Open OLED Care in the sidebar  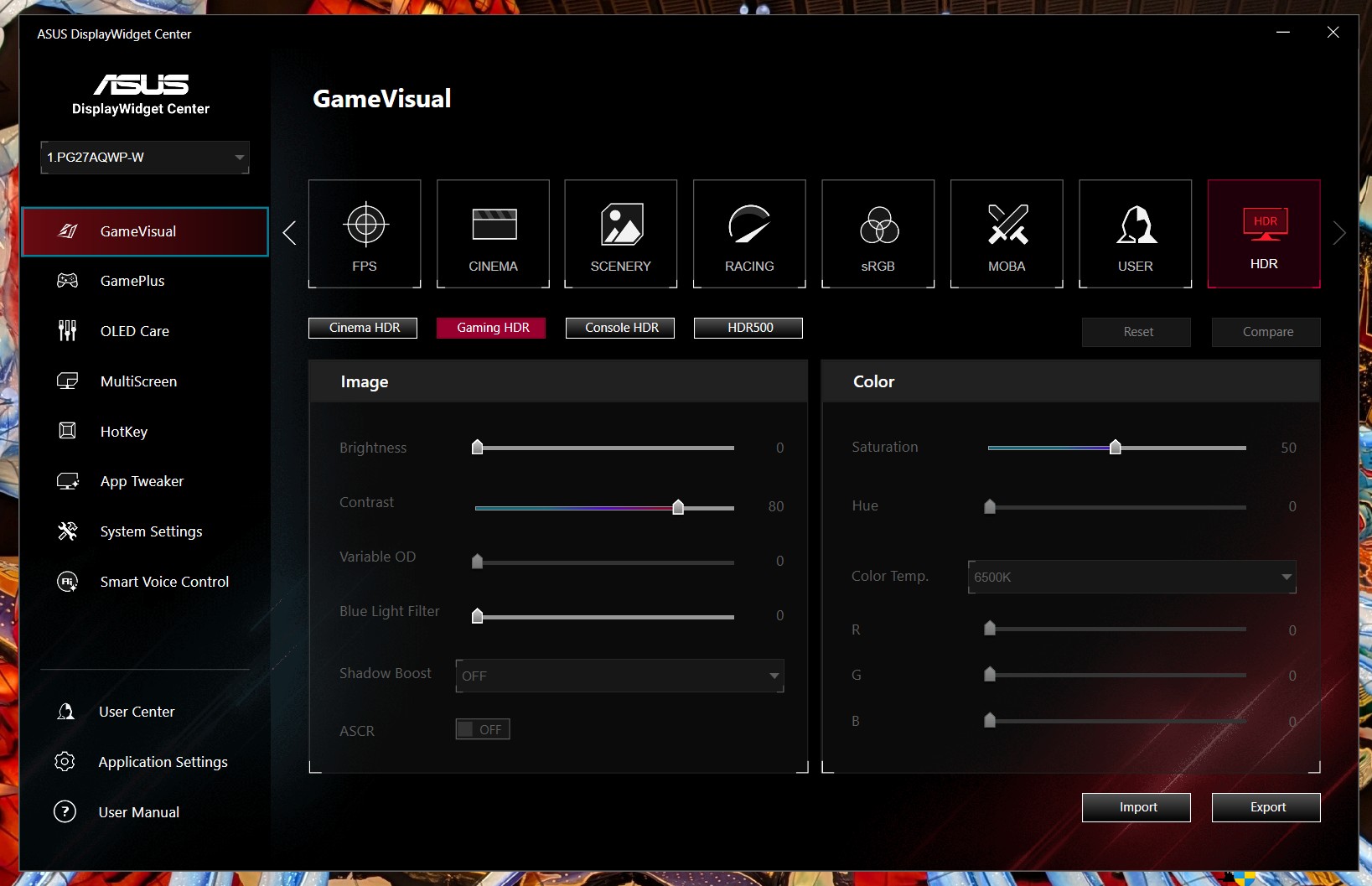pos(134,331)
